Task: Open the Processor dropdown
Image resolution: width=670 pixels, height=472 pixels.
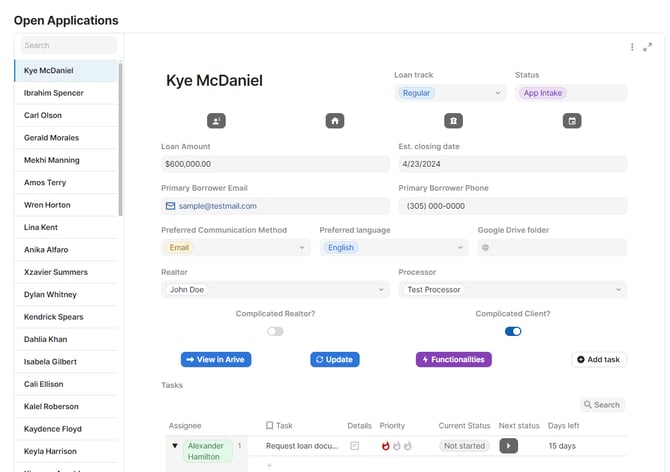Action: click(513, 290)
